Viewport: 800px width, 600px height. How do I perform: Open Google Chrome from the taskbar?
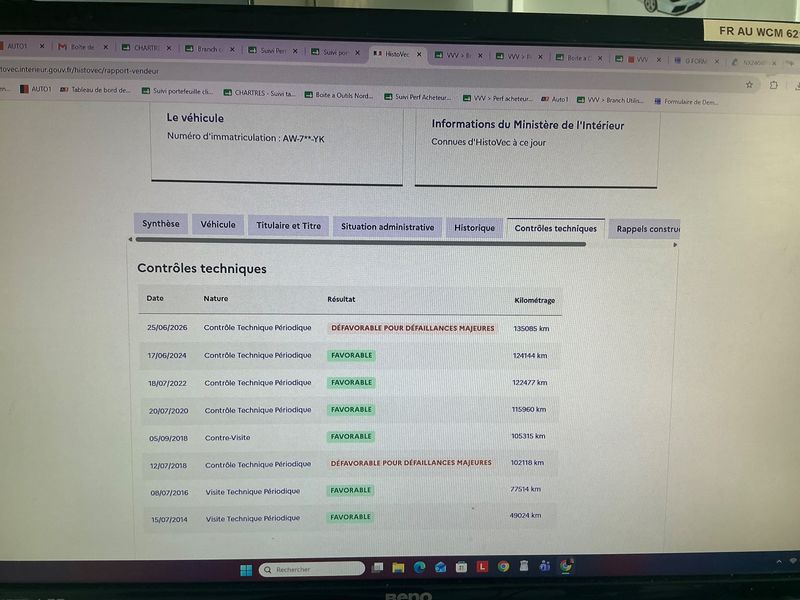pyautogui.click(x=503, y=566)
